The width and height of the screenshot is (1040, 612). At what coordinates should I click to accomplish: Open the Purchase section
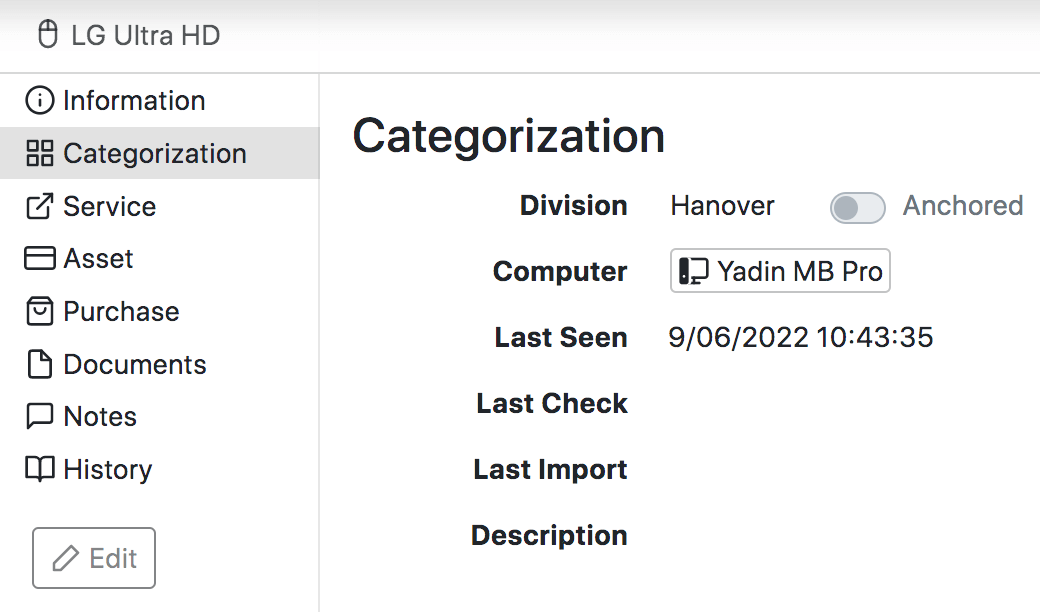click(x=120, y=311)
